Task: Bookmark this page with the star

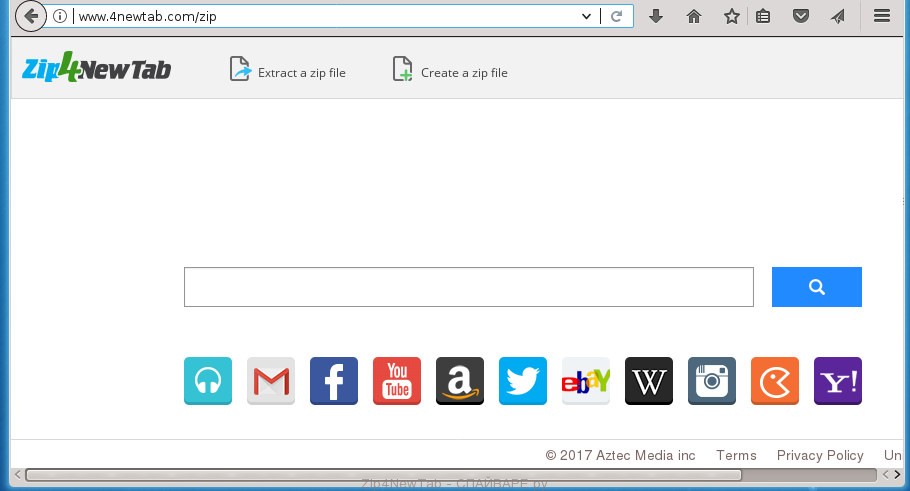Action: click(731, 16)
